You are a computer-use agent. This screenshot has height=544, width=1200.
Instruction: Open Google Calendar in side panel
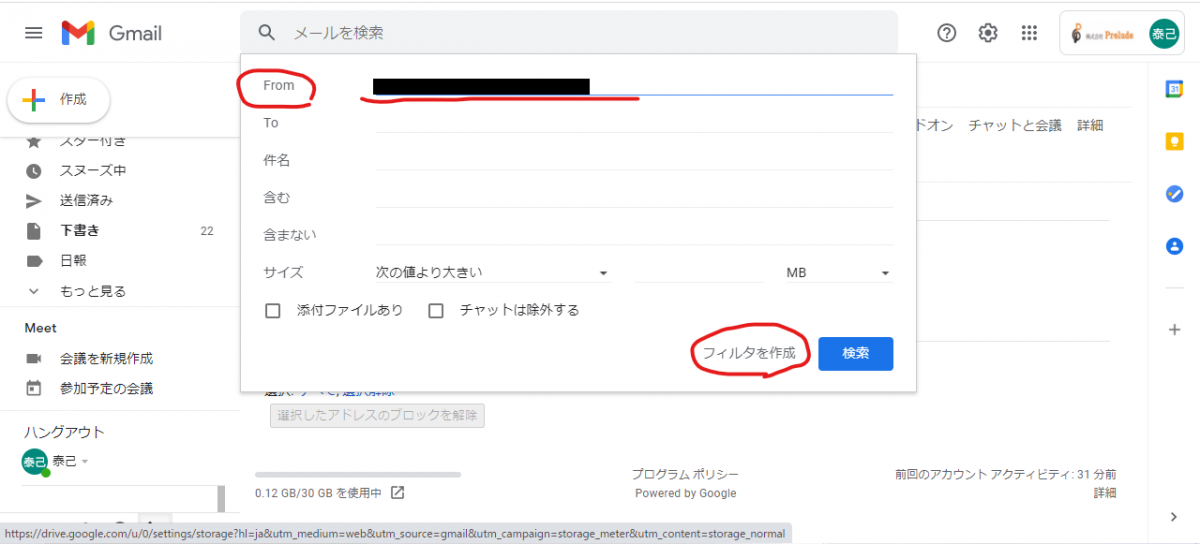1175,89
